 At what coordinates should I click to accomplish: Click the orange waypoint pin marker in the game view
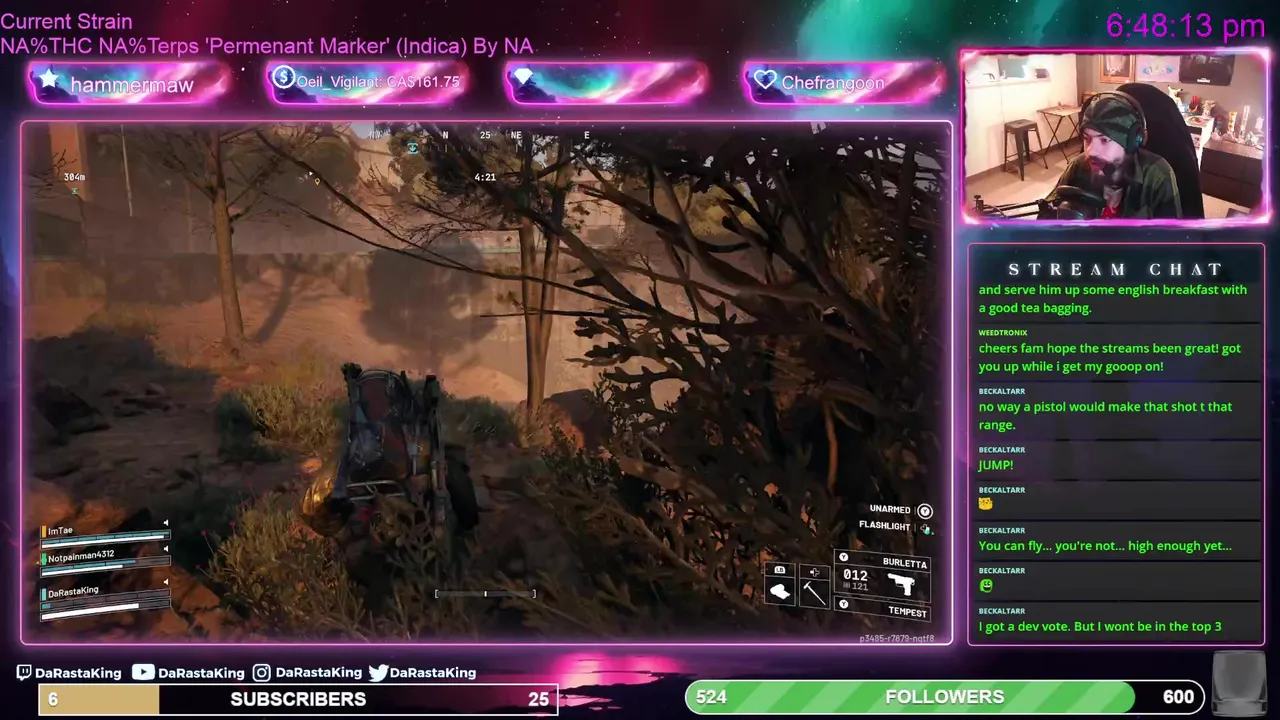317,180
